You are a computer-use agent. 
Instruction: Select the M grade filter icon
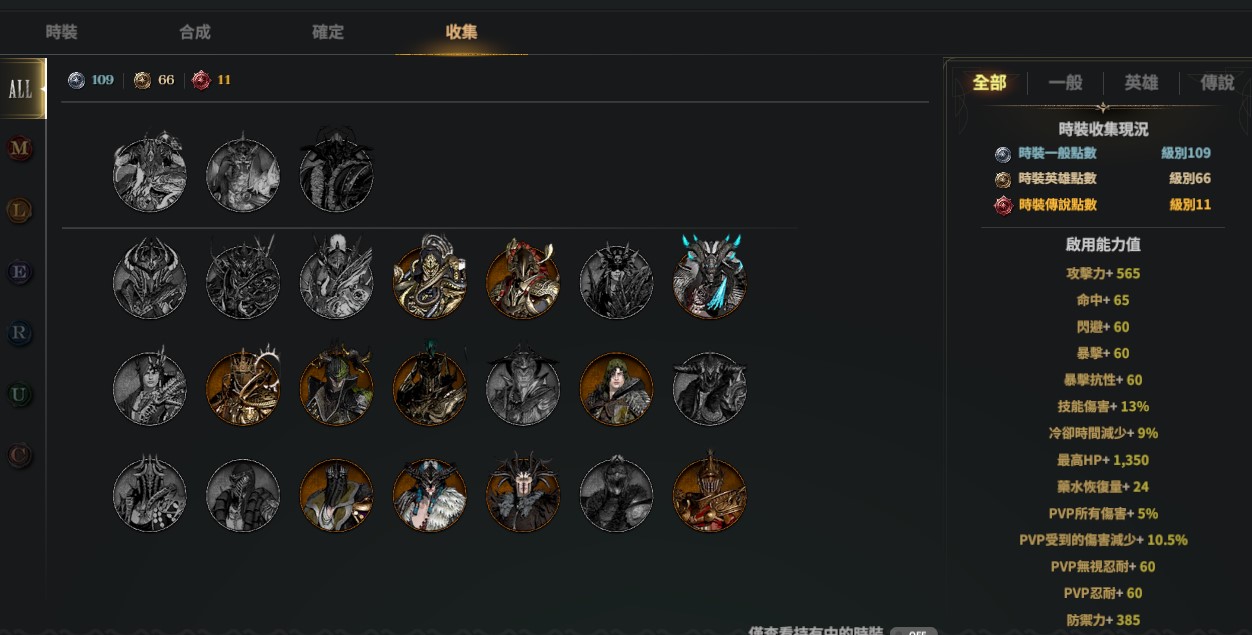pos(19,149)
